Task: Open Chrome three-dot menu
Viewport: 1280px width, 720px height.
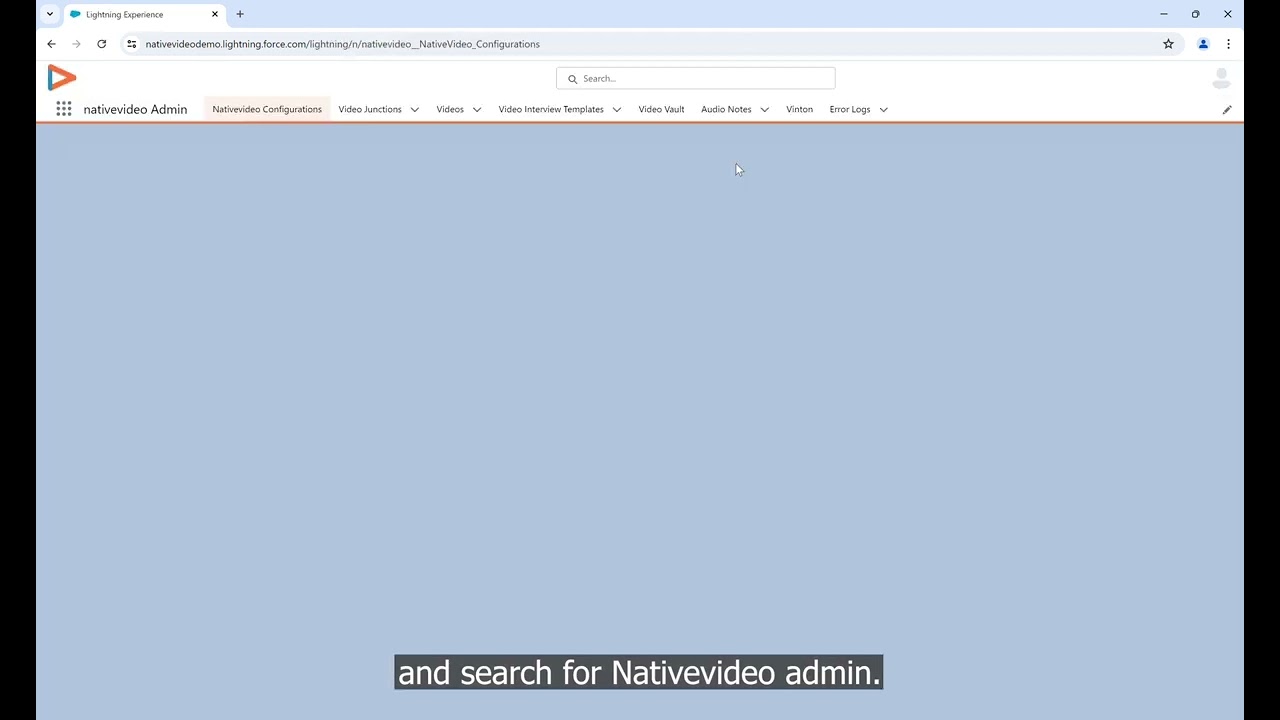Action: pos(1228,44)
